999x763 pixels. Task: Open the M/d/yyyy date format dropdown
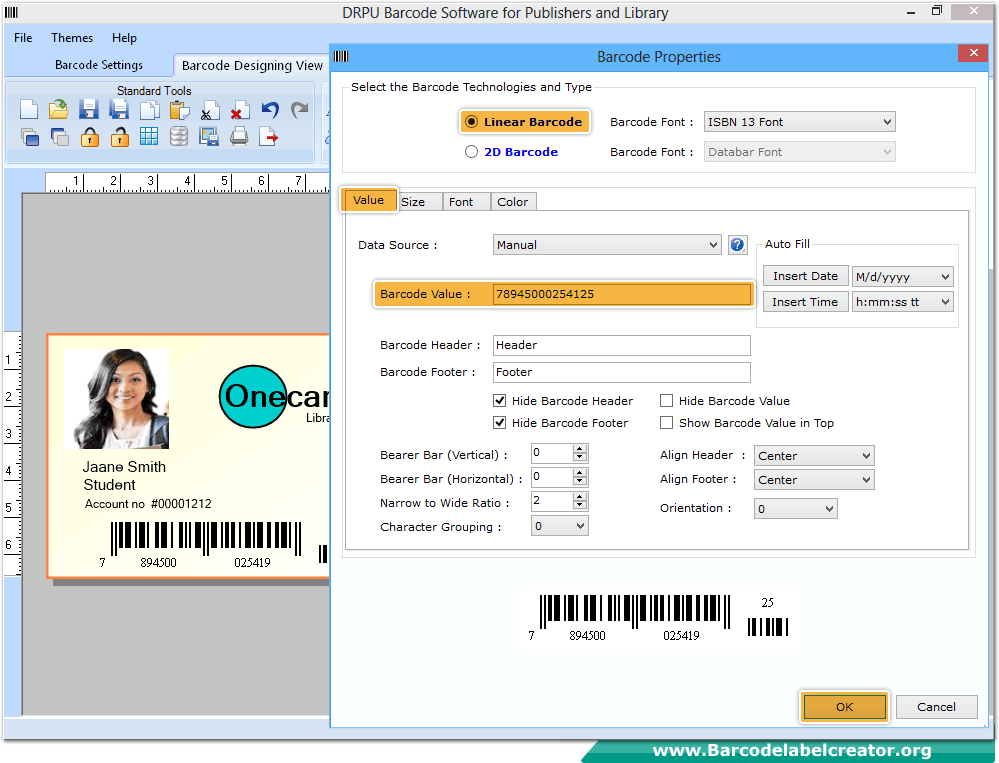coord(902,276)
